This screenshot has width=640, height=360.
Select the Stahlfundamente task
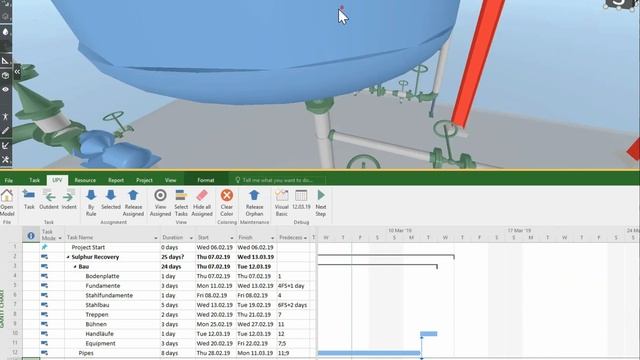tap(109, 296)
